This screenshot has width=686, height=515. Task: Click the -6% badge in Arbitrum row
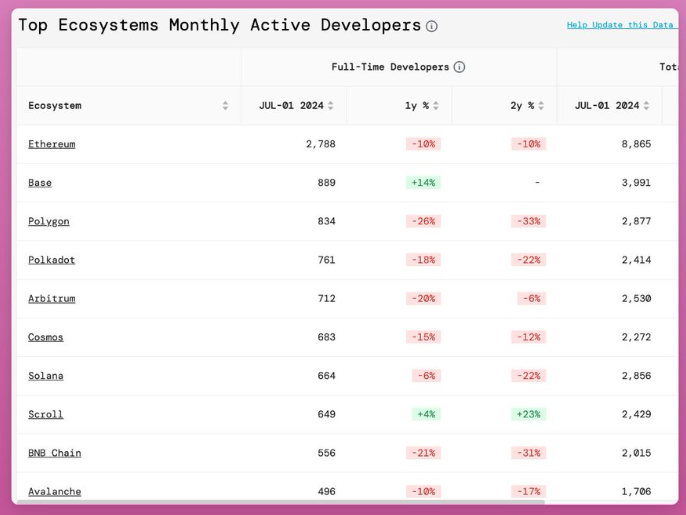pyautogui.click(x=532, y=298)
